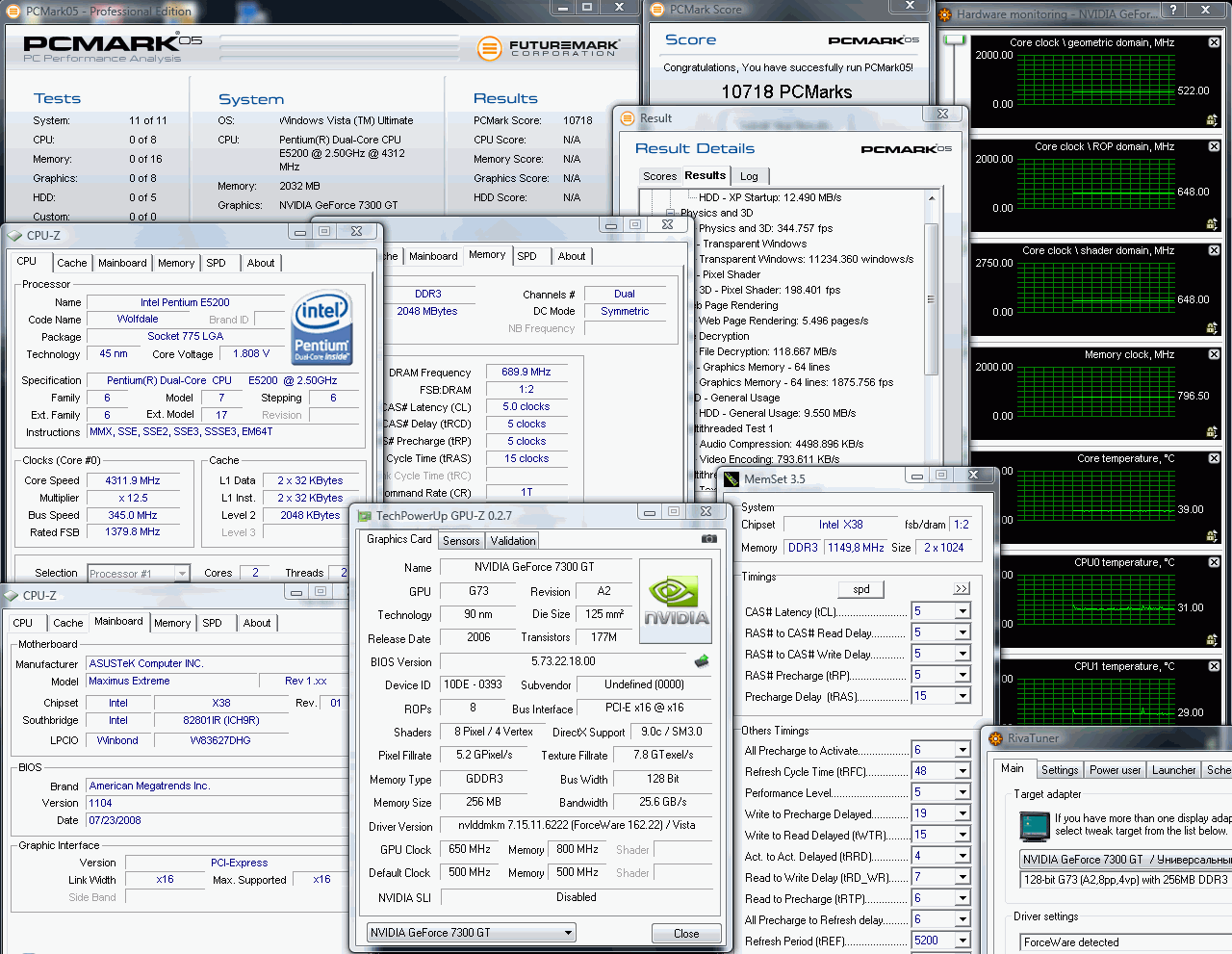Open Launcher tab in RivaTuner
The height and width of the screenshot is (954, 1232).
coord(1173,770)
